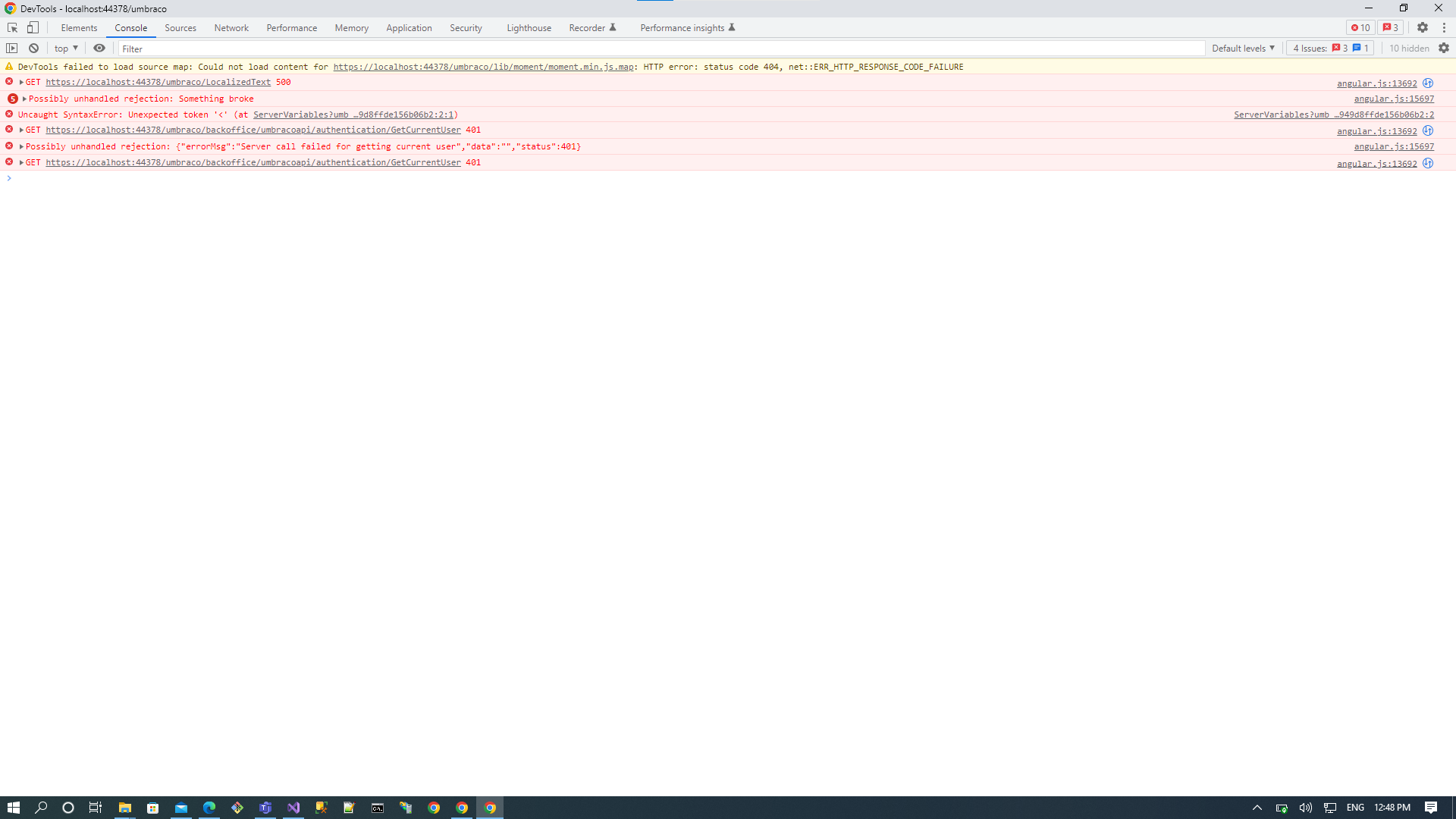Image resolution: width=1456 pixels, height=819 pixels.
Task: Open Microsoft Edge from taskbar
Action: pyautogui.click(x=209, y=808)
